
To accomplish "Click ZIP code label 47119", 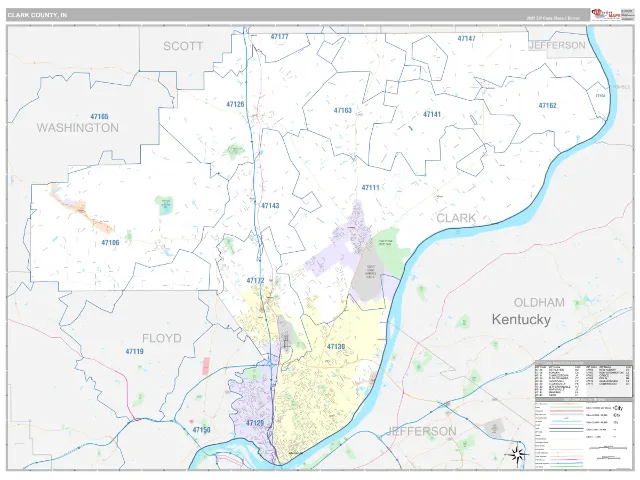I will click(x=135, y=351).
